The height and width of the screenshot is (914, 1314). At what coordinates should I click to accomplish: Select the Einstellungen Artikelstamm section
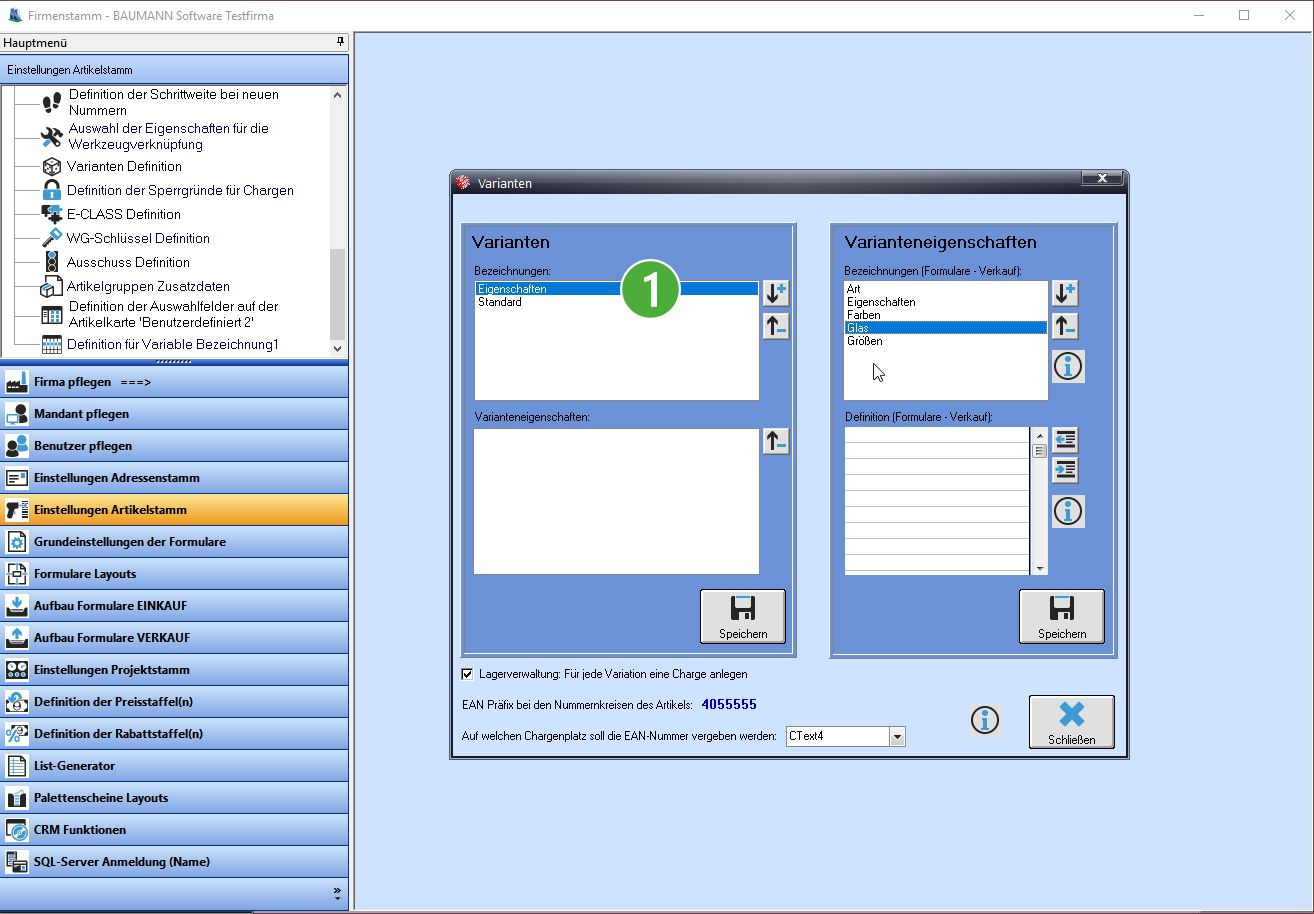click(x=175, y=510)
